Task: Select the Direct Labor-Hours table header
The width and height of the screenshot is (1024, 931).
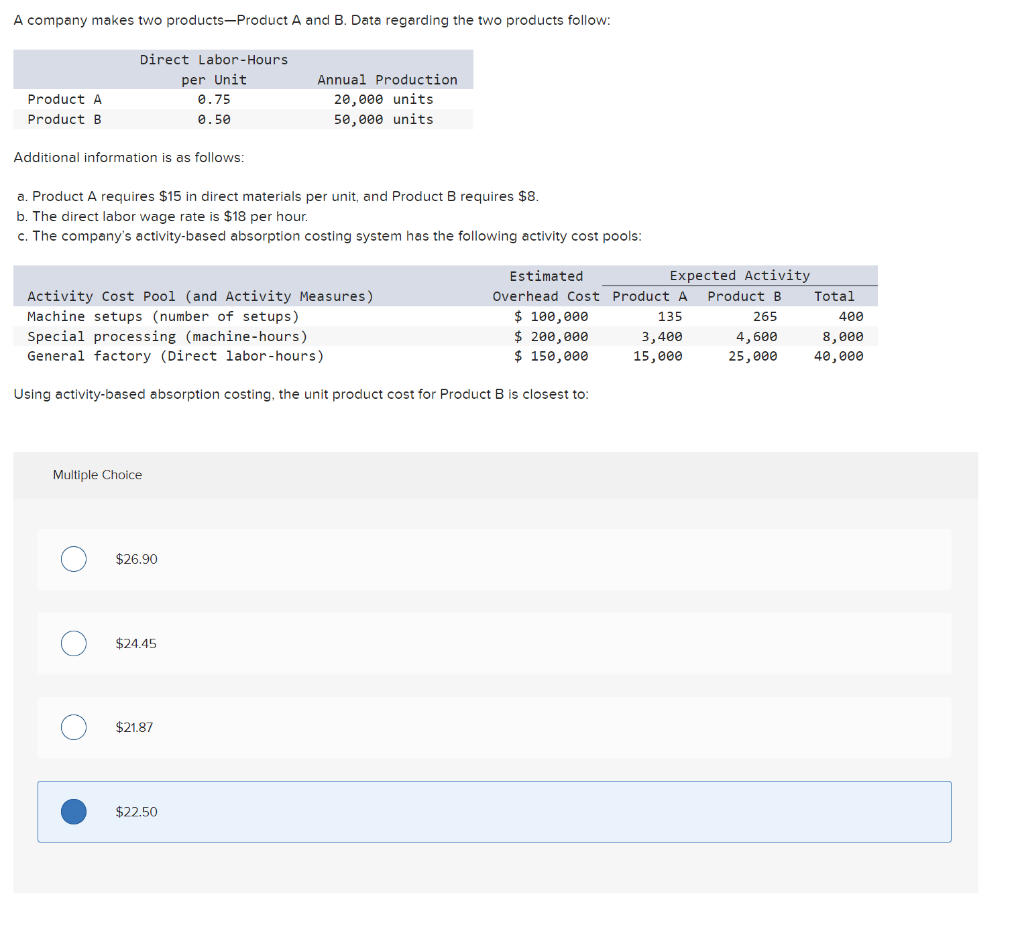Action: [213, 59]
